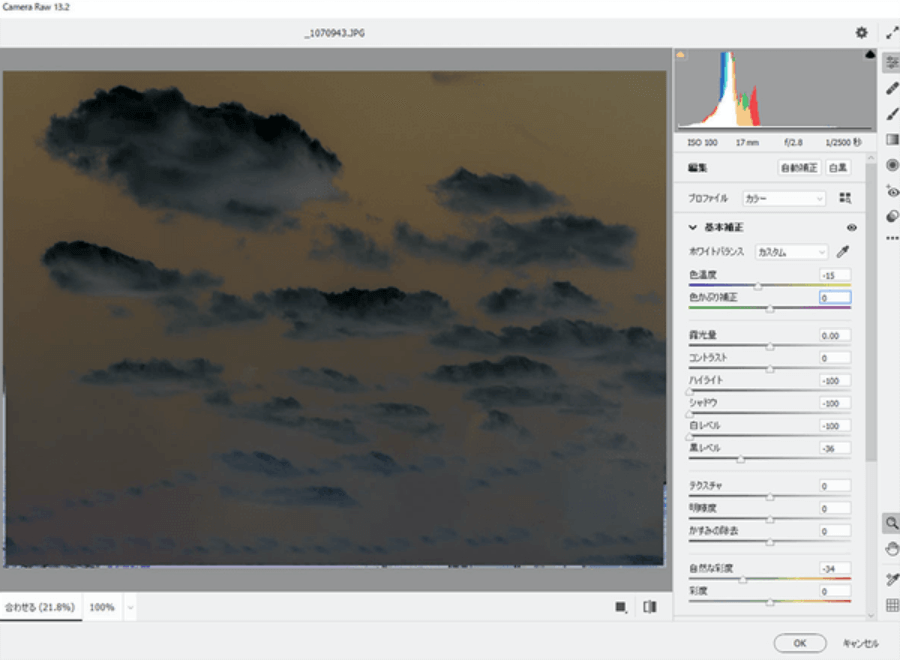Switch to 100% zoom tab

click(x=102, y=607)
